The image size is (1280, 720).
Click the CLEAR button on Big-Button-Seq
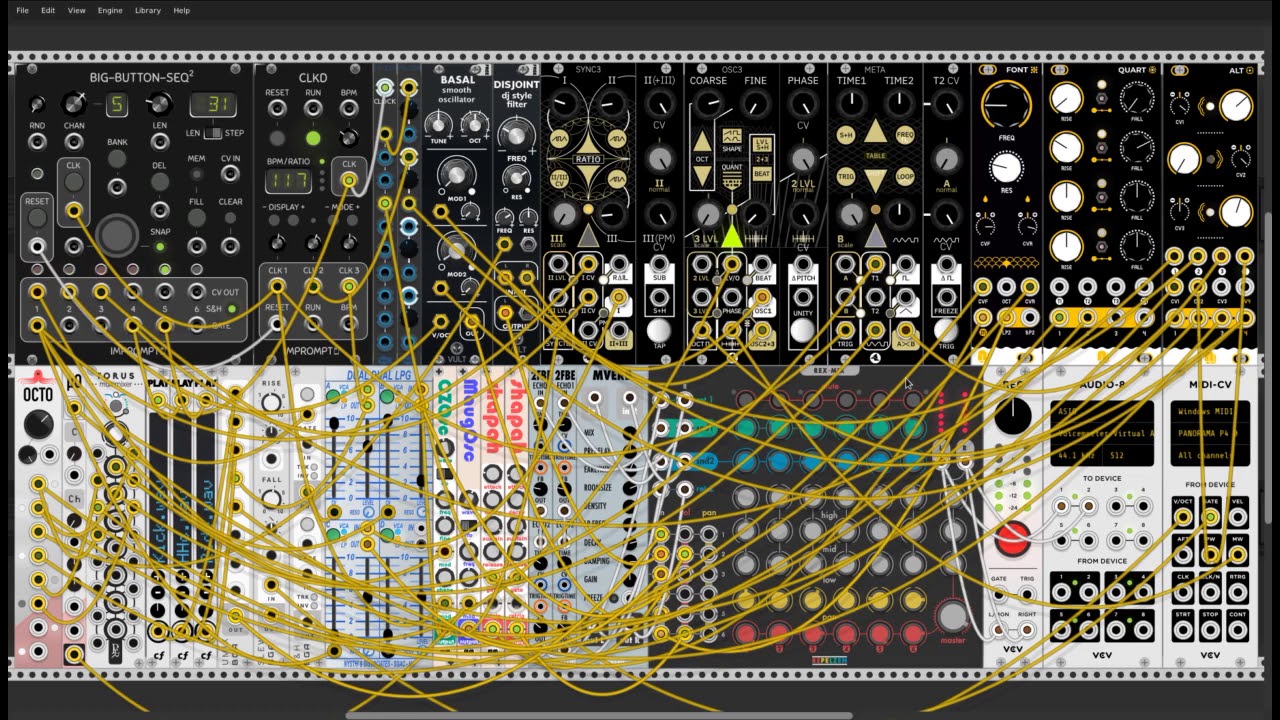(x=230, y=217)
